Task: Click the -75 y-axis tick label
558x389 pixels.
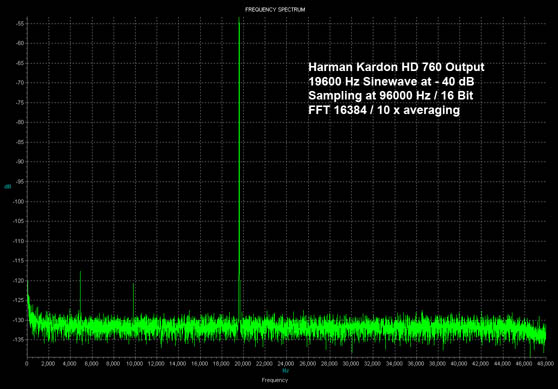Action: (20, 103)
